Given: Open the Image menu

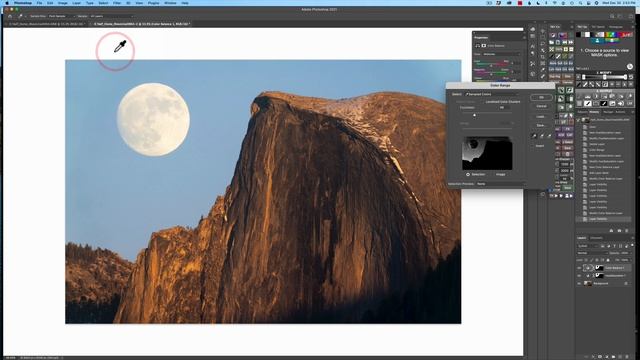Looking at the screenshot, I should coord(62,3).
